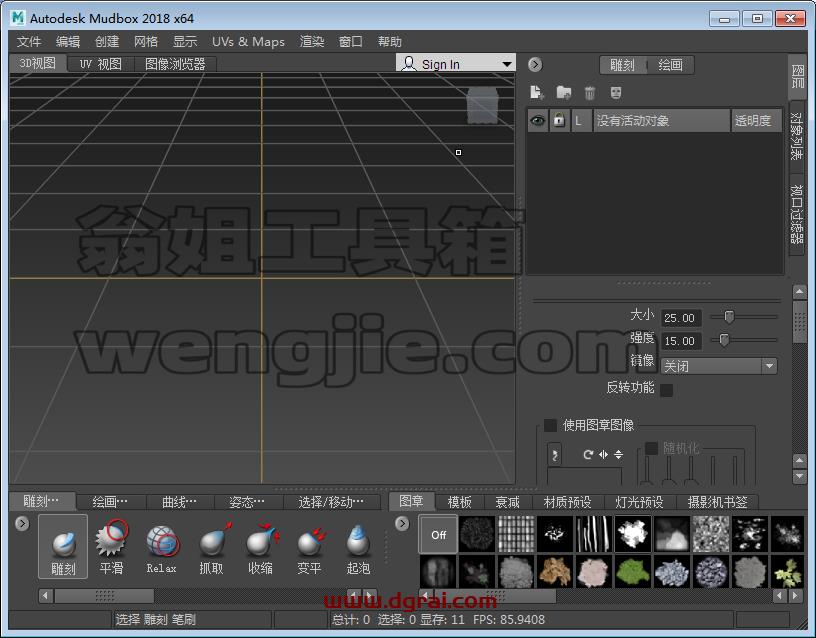Click the lock column header icon

pos(559,120)
